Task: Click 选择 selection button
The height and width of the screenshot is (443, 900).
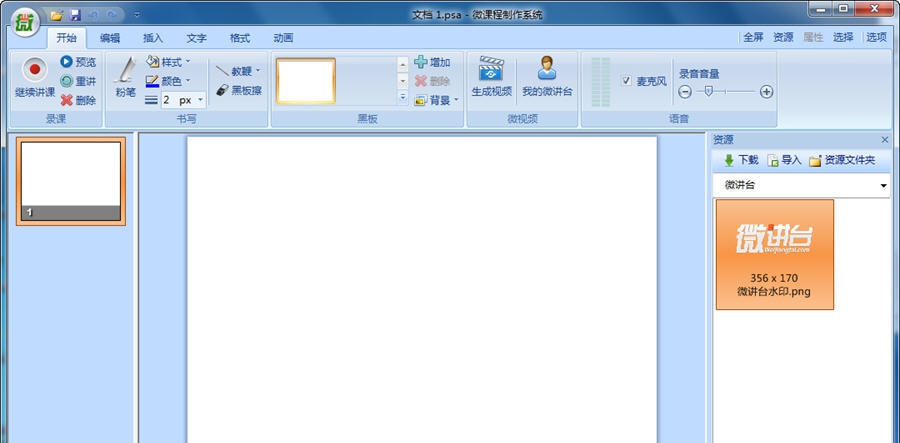Action: coord(843,37)
